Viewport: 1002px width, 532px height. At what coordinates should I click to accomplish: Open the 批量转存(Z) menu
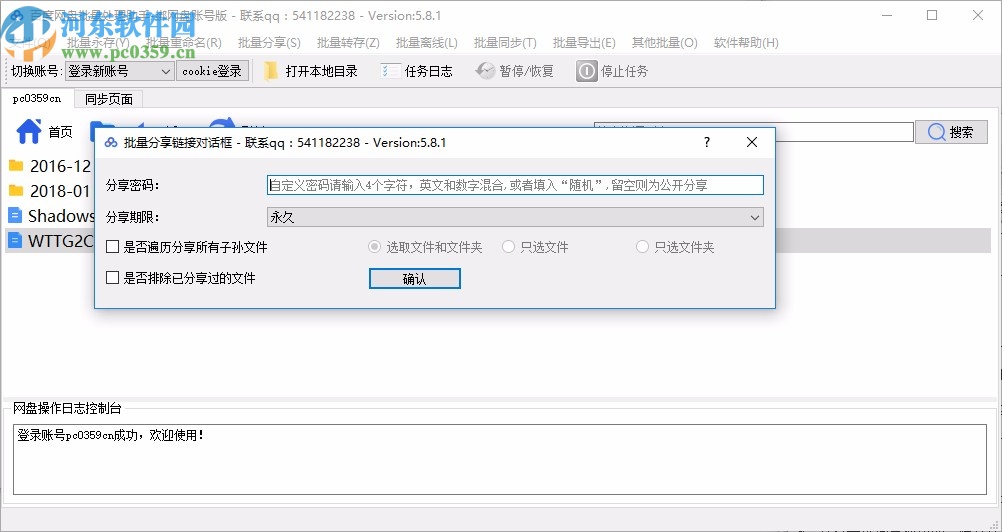point(348,43)
